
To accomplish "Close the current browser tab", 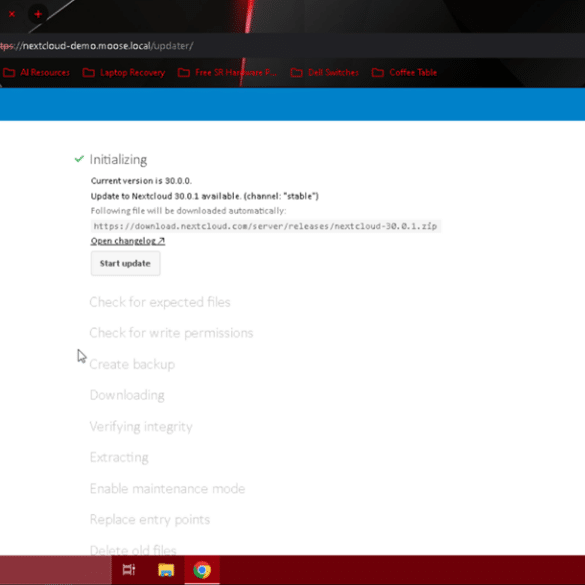I will (x=12, y=14).
